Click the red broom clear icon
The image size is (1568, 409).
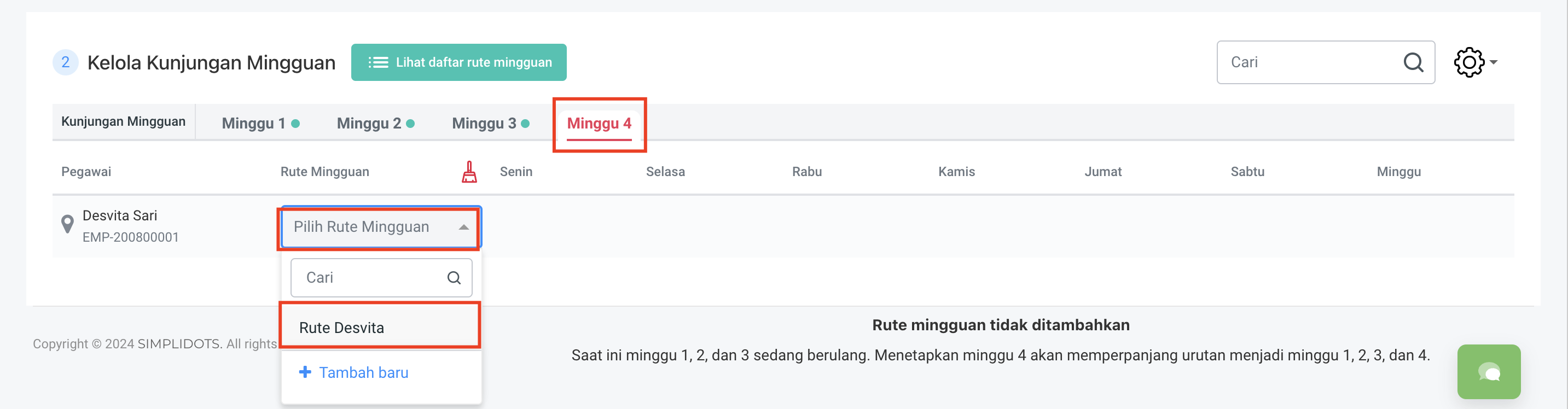point(469,172)
